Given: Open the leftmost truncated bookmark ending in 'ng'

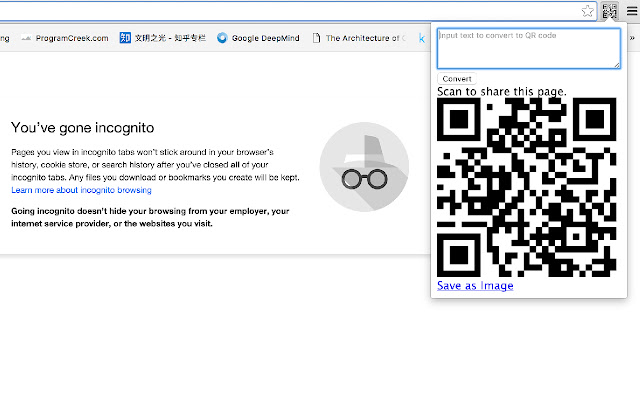Looking at the screenshot, I should pos(5,39).
